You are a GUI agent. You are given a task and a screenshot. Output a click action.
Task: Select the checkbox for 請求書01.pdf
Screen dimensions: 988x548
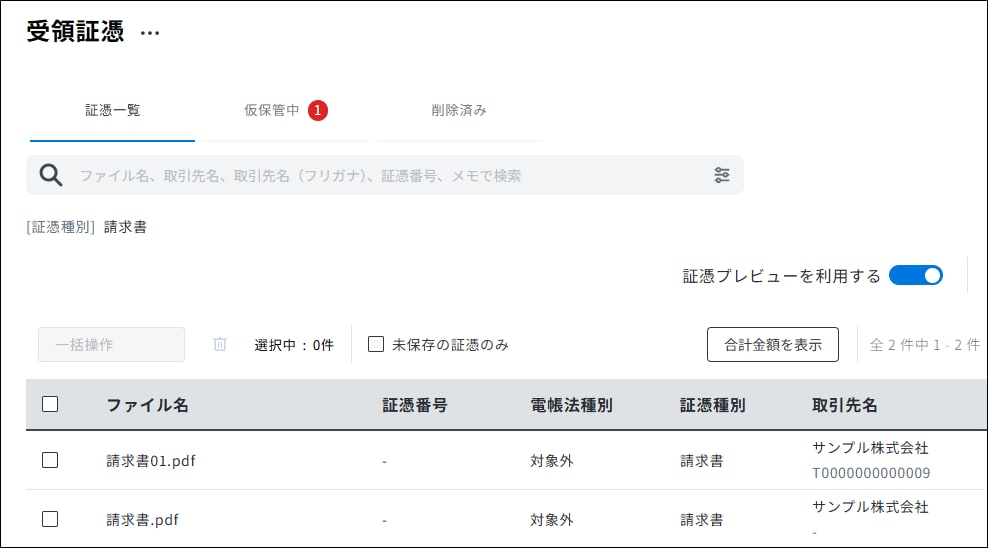pos(50,460)
